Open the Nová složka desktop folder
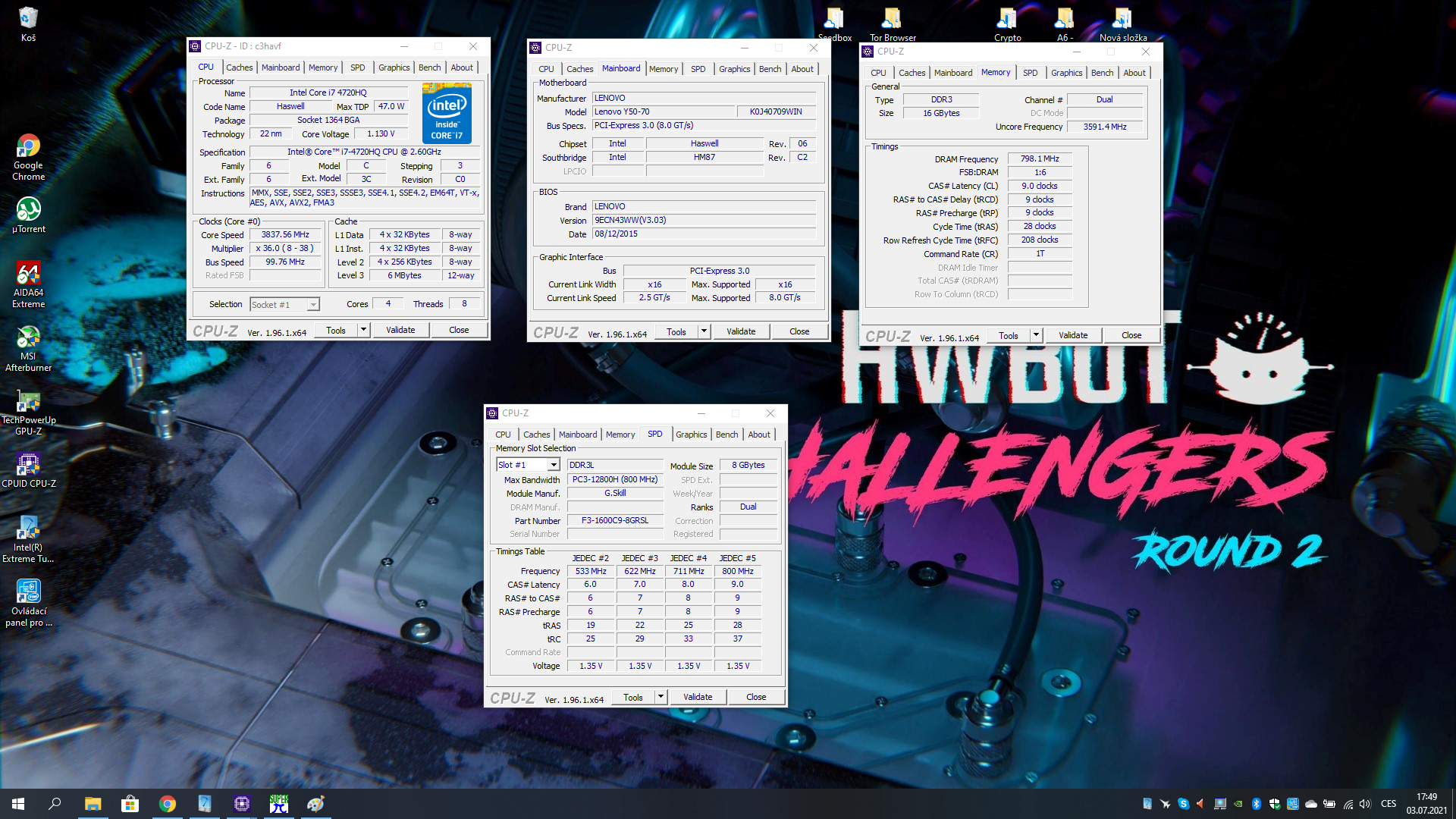This screenshot has height=819, width=1456. (x=1122, y=24)
